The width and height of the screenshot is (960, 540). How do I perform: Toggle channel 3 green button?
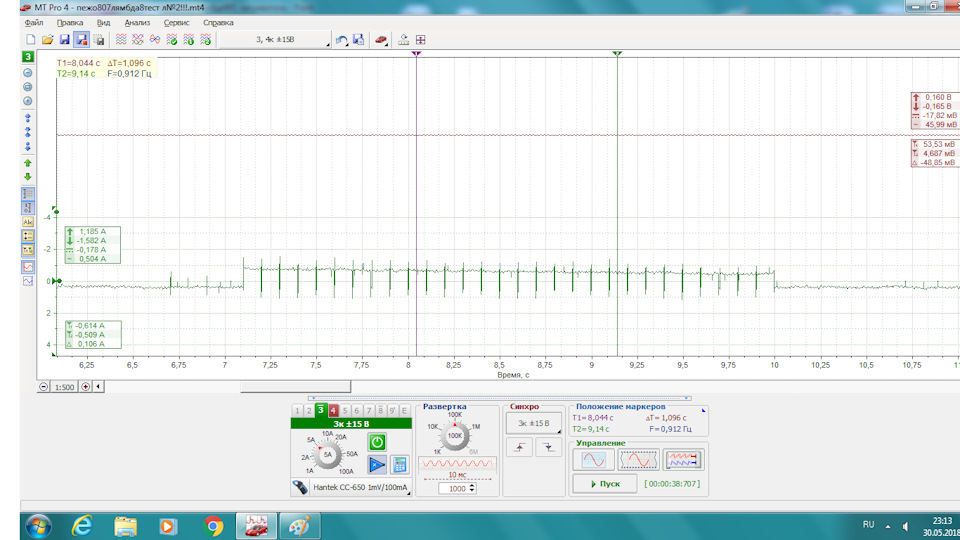tap(320, 410)
